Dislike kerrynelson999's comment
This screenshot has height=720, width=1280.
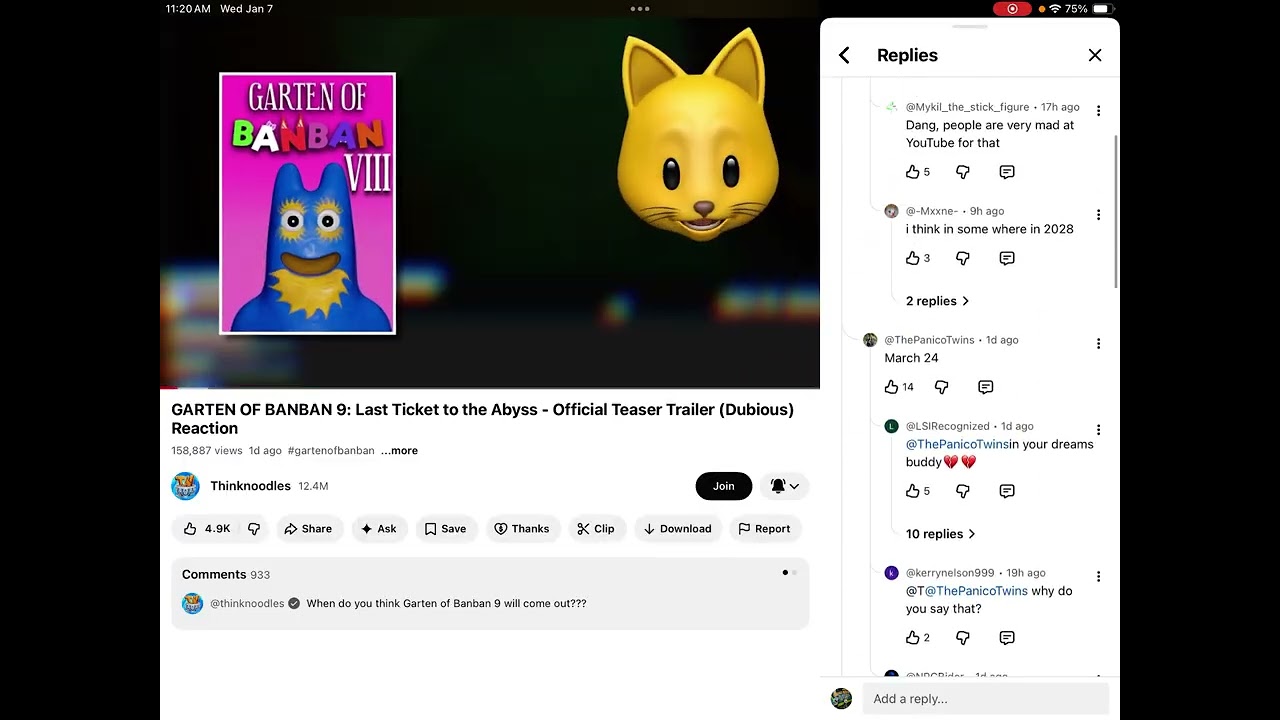click(963, 638)
